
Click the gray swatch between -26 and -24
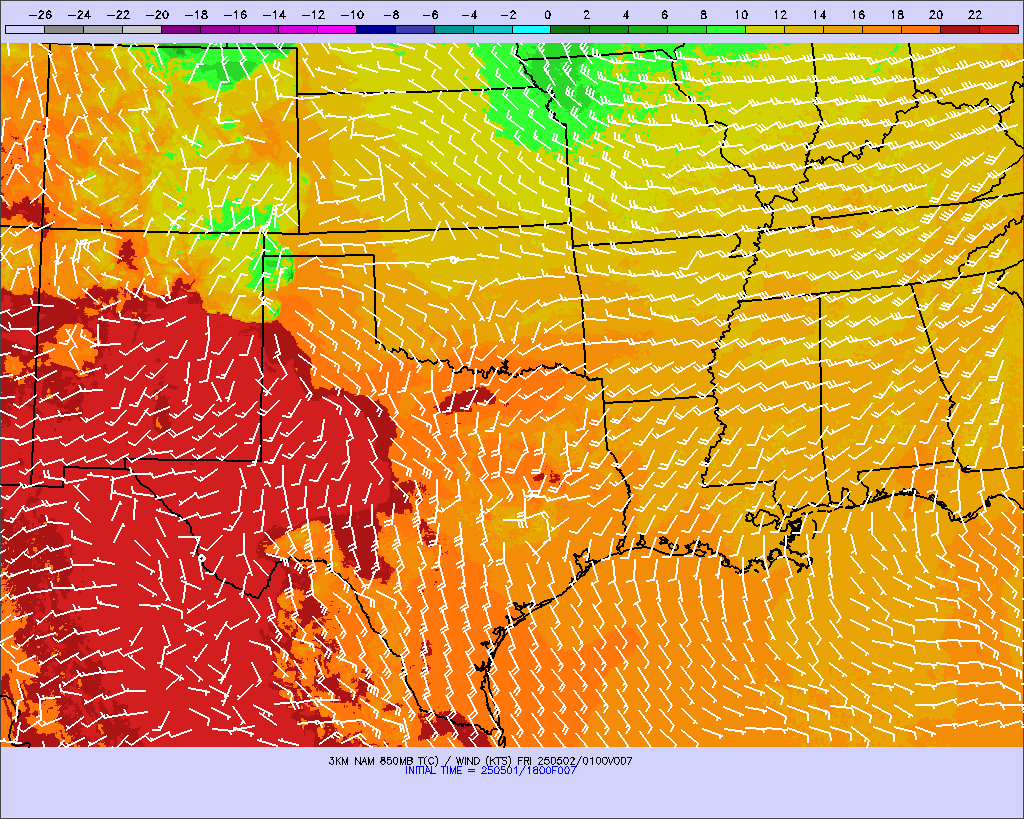[x=64, y=29]
